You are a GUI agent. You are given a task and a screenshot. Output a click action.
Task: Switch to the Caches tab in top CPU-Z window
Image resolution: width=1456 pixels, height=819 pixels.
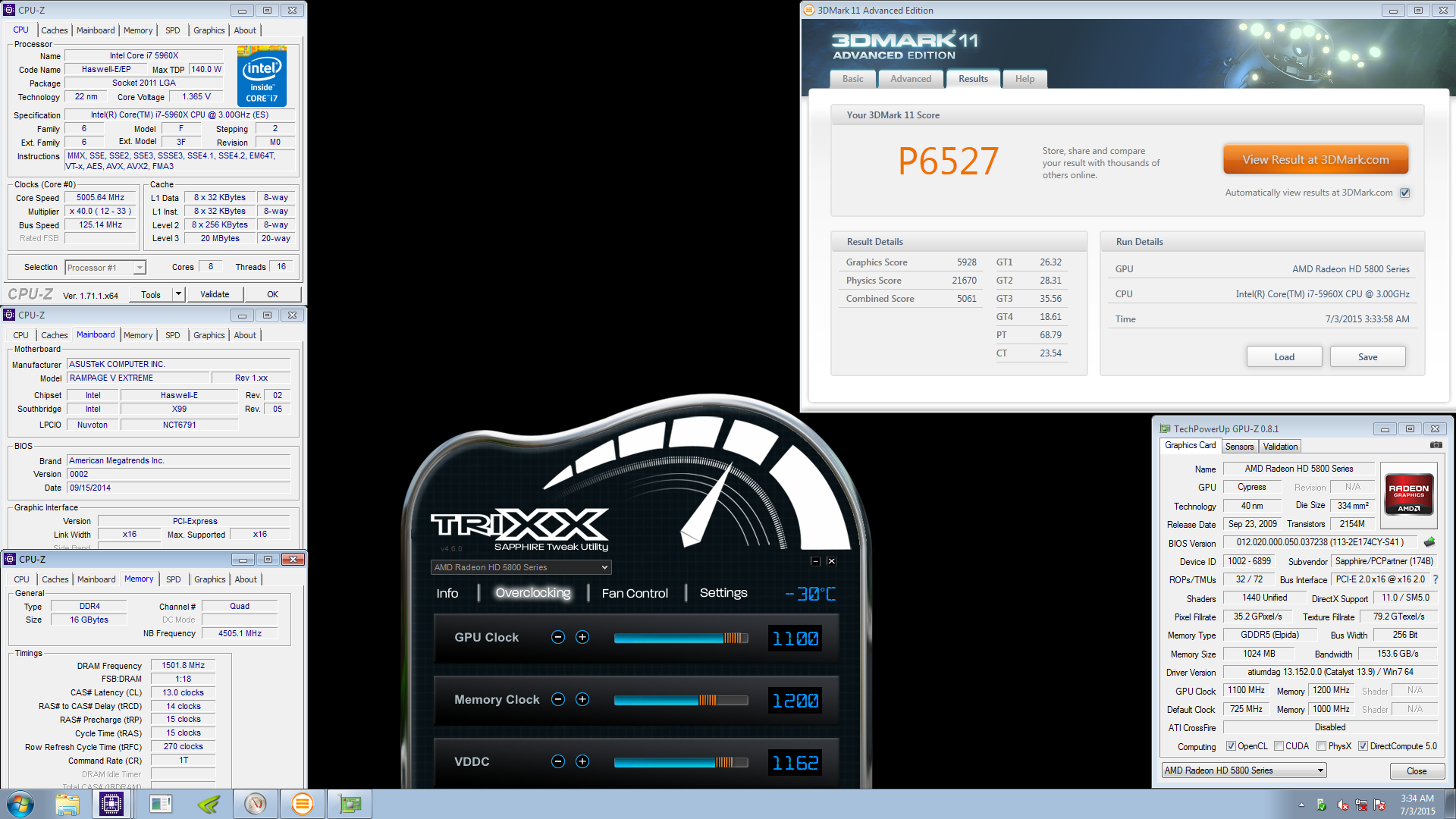[54, 30]
